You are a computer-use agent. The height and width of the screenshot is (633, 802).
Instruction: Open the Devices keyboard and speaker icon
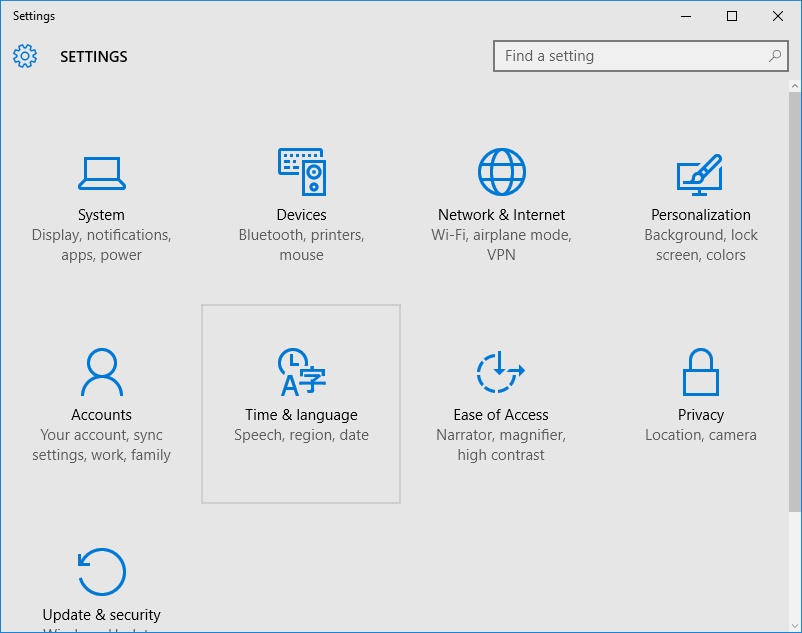coord(301,172)
